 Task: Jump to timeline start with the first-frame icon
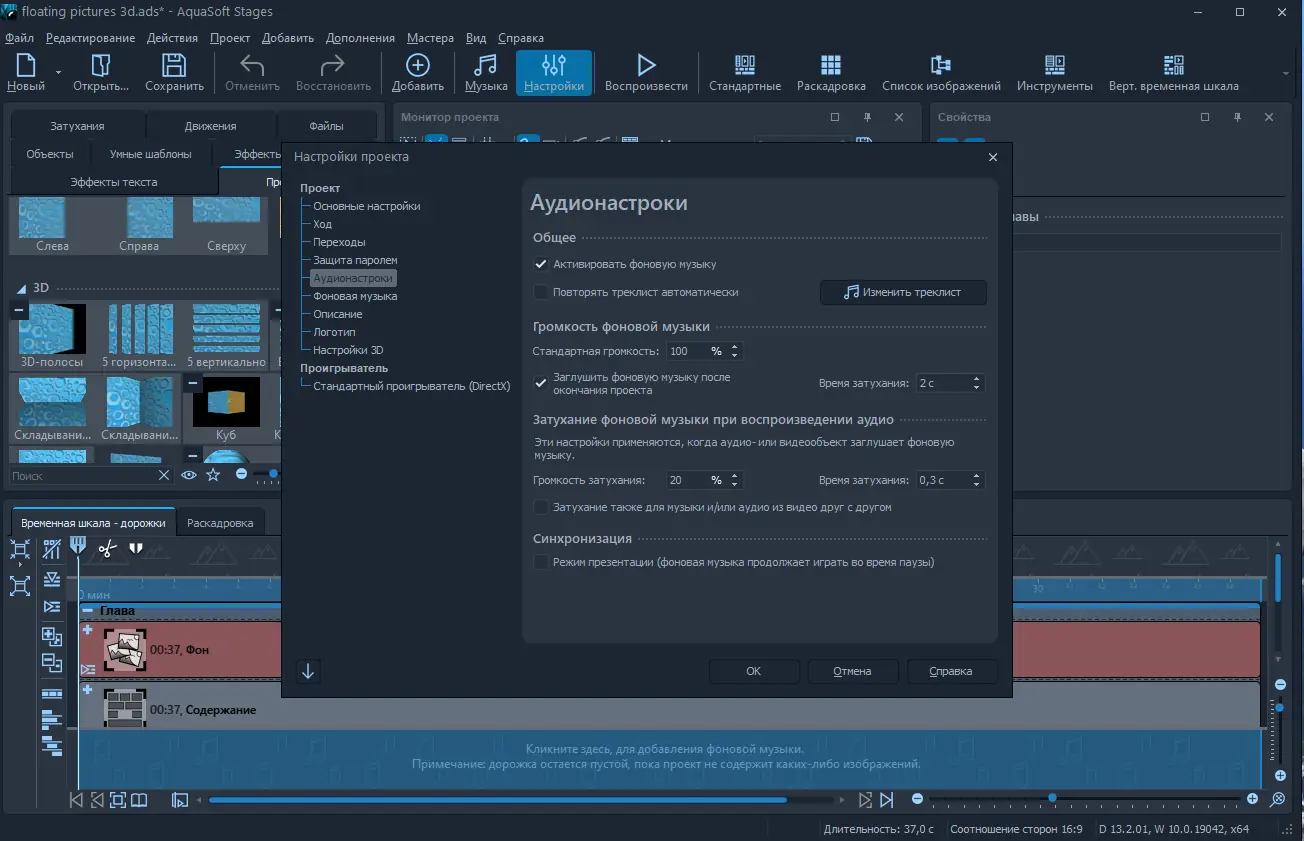point(76,800)
